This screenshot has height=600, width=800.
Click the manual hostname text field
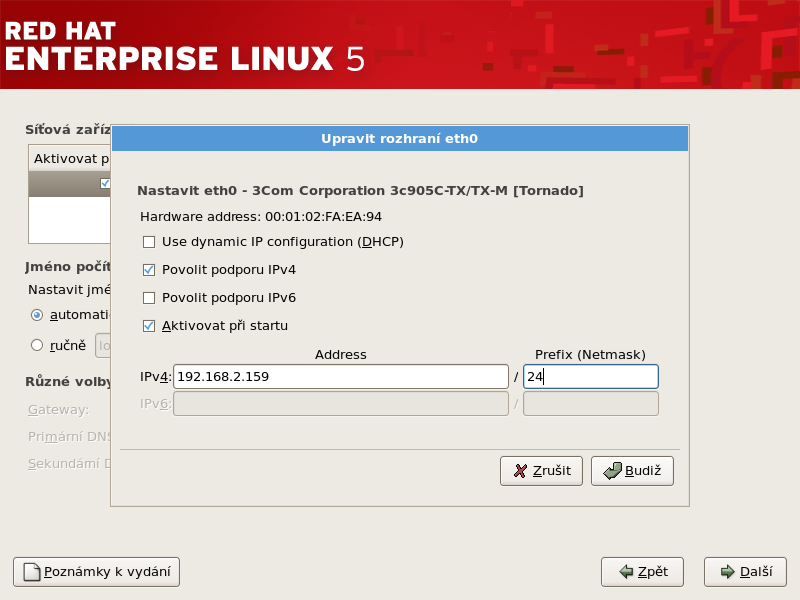point(102,346)
